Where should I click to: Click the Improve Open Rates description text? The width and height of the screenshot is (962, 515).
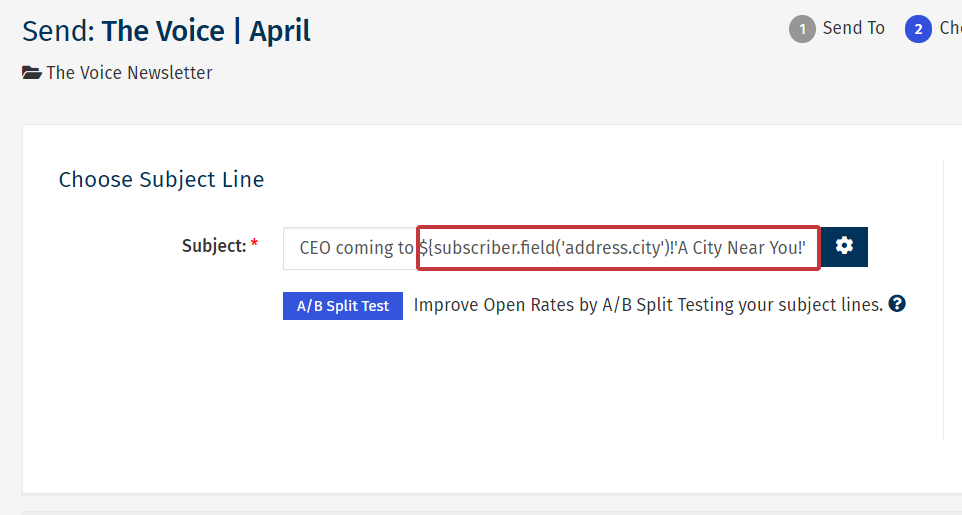click(x=648, y=305)
